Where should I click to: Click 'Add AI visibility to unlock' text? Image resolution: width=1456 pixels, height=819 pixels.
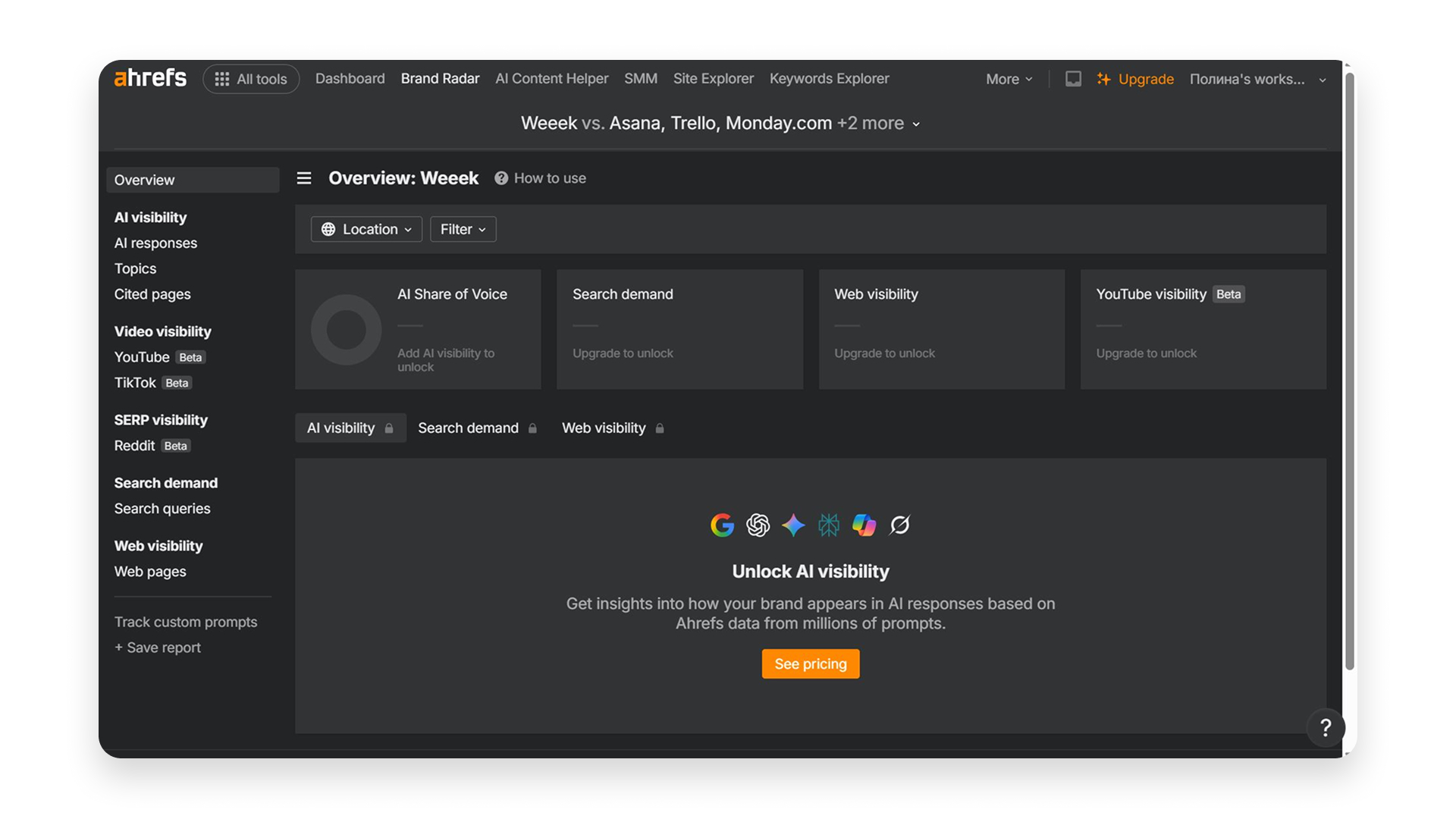446,360
